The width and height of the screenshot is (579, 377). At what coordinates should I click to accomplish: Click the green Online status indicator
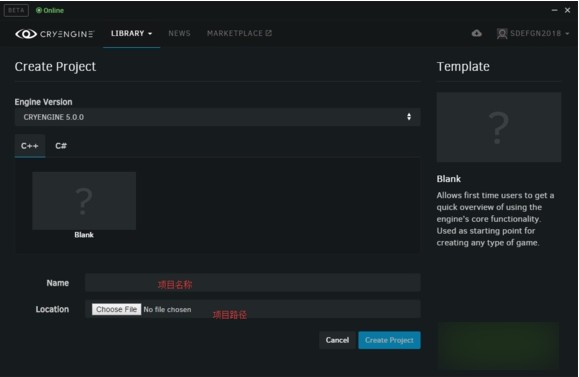coord(50,10)
